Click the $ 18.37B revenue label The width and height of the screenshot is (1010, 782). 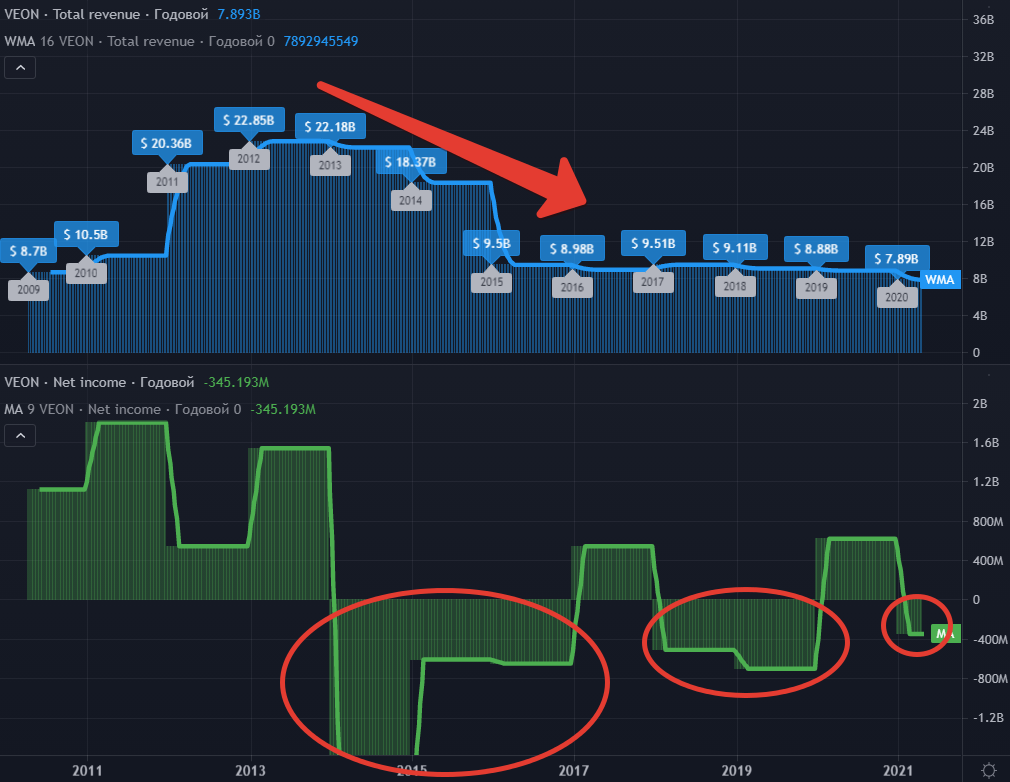tap(410, 162)
